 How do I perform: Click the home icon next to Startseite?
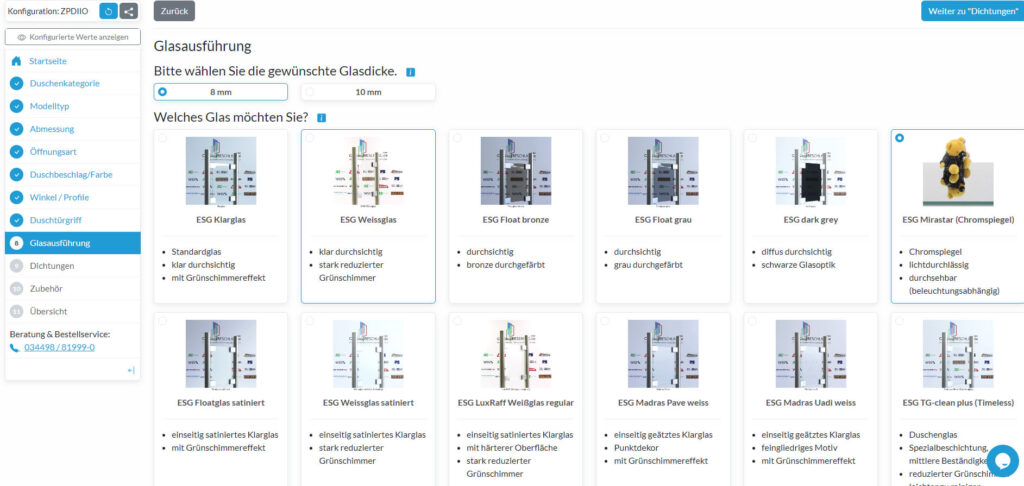16,61
